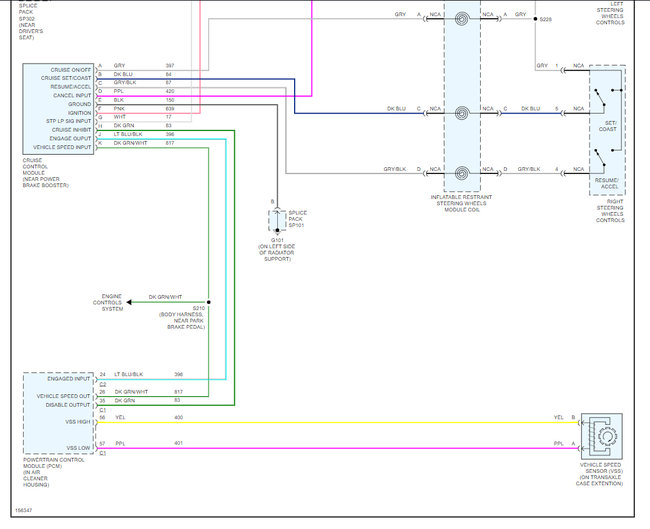
Task: Click the Cruise Control Module caption text
Action: coord(46,172)
